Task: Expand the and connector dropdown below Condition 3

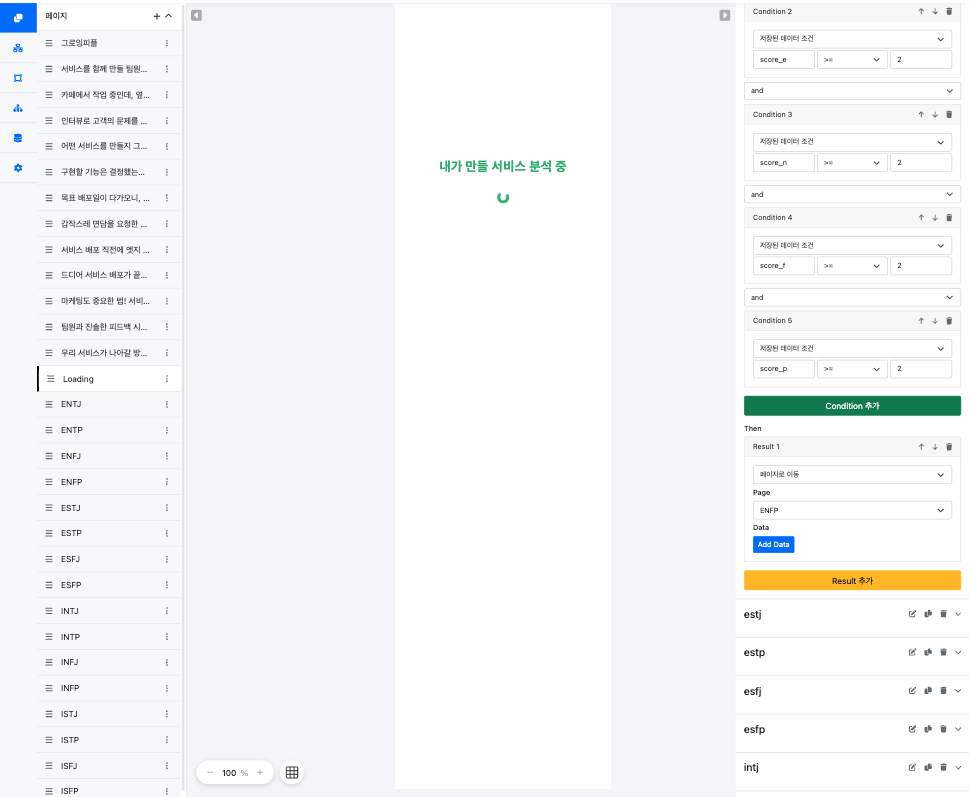Action: 852,193
